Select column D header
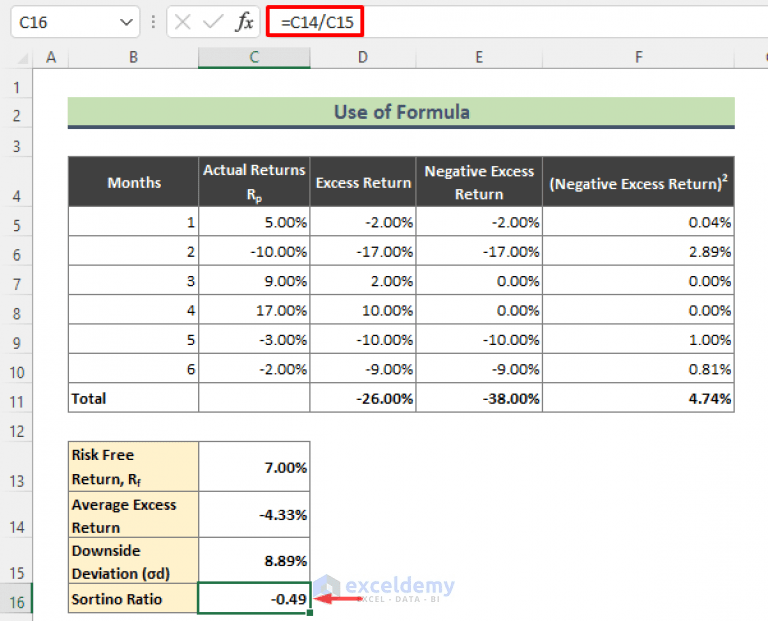 pos(363,58)
